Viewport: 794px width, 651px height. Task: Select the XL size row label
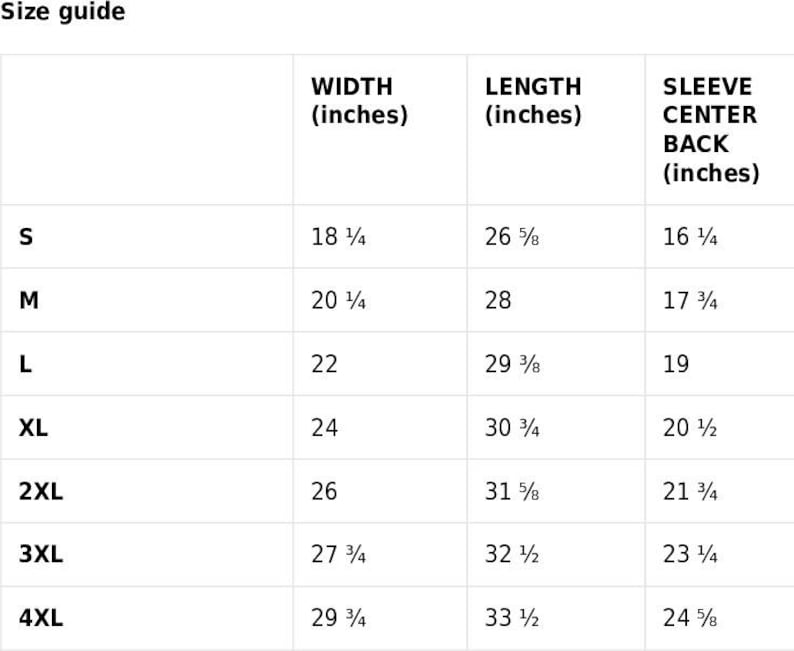click(x=33, y=428)
